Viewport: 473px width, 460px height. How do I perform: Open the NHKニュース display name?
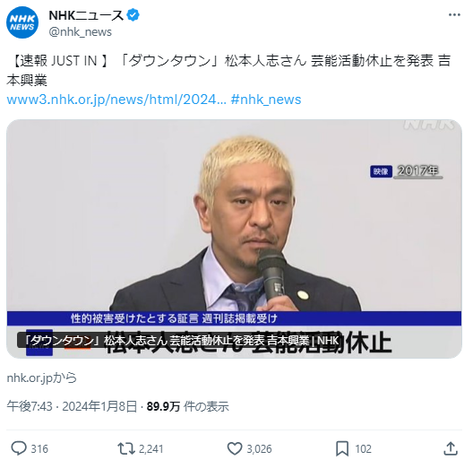click(86, 15)
